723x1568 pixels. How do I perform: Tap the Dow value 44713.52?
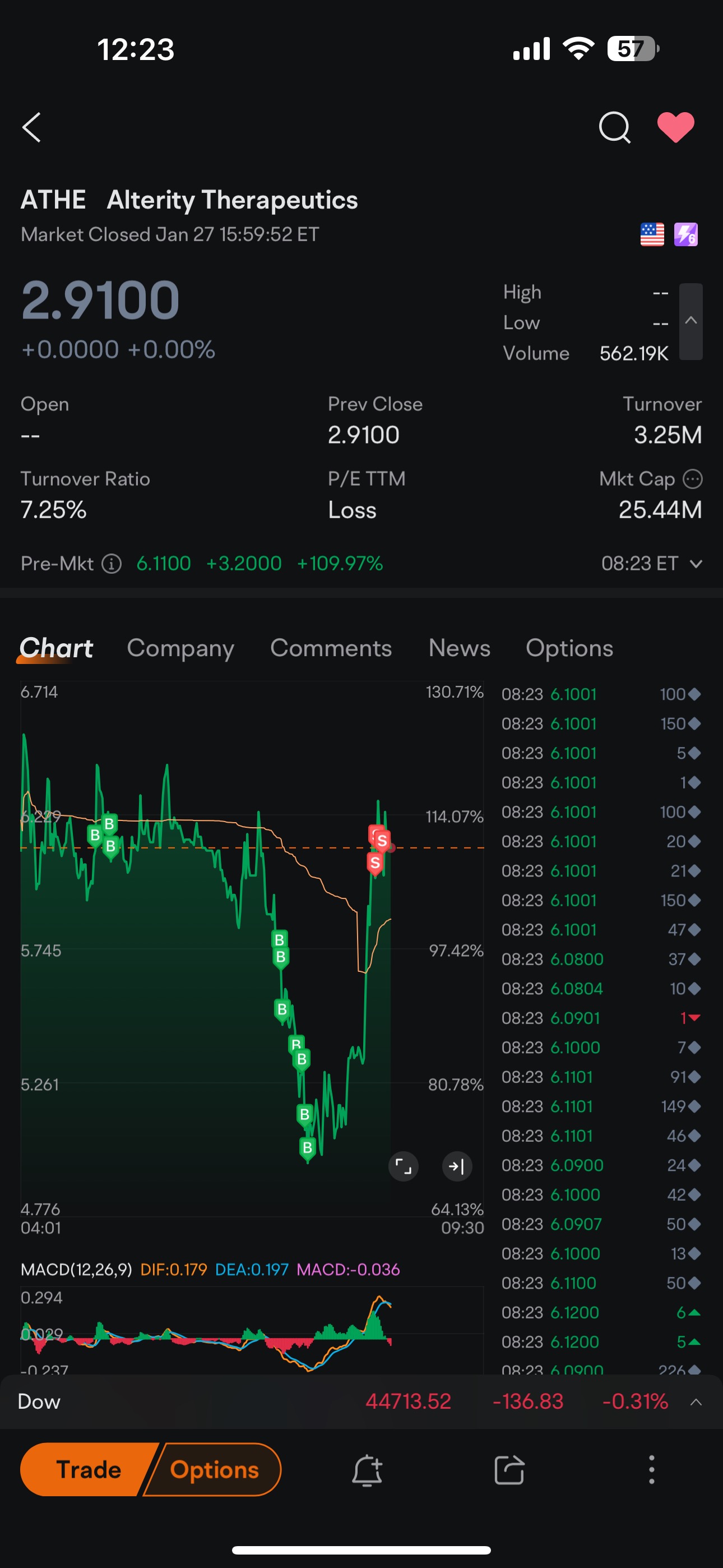408,1401
